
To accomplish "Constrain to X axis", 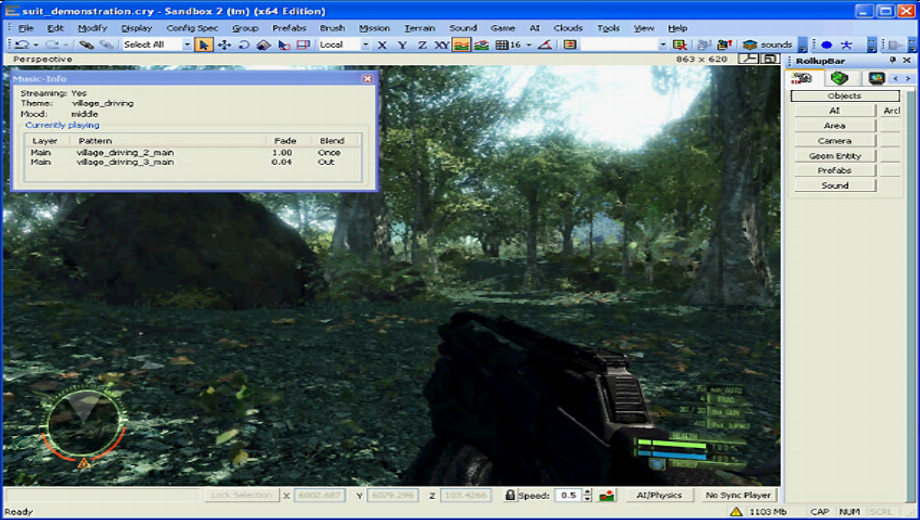I will click(x=382, y=45).
